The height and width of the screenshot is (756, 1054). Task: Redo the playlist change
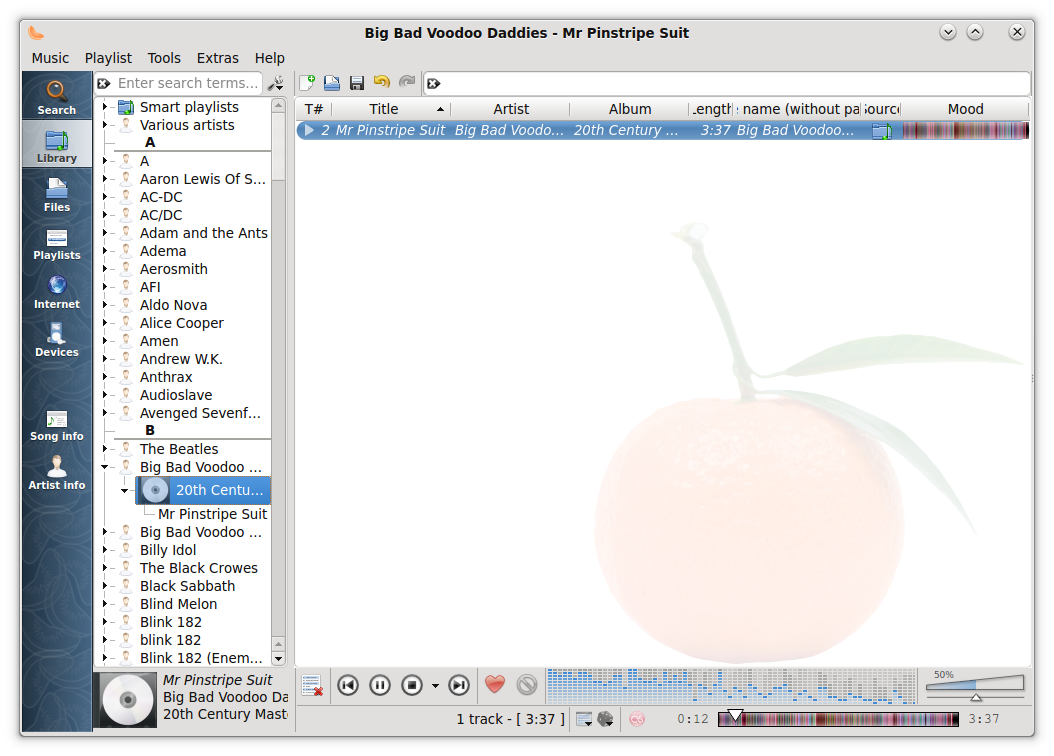click(407, 83)
